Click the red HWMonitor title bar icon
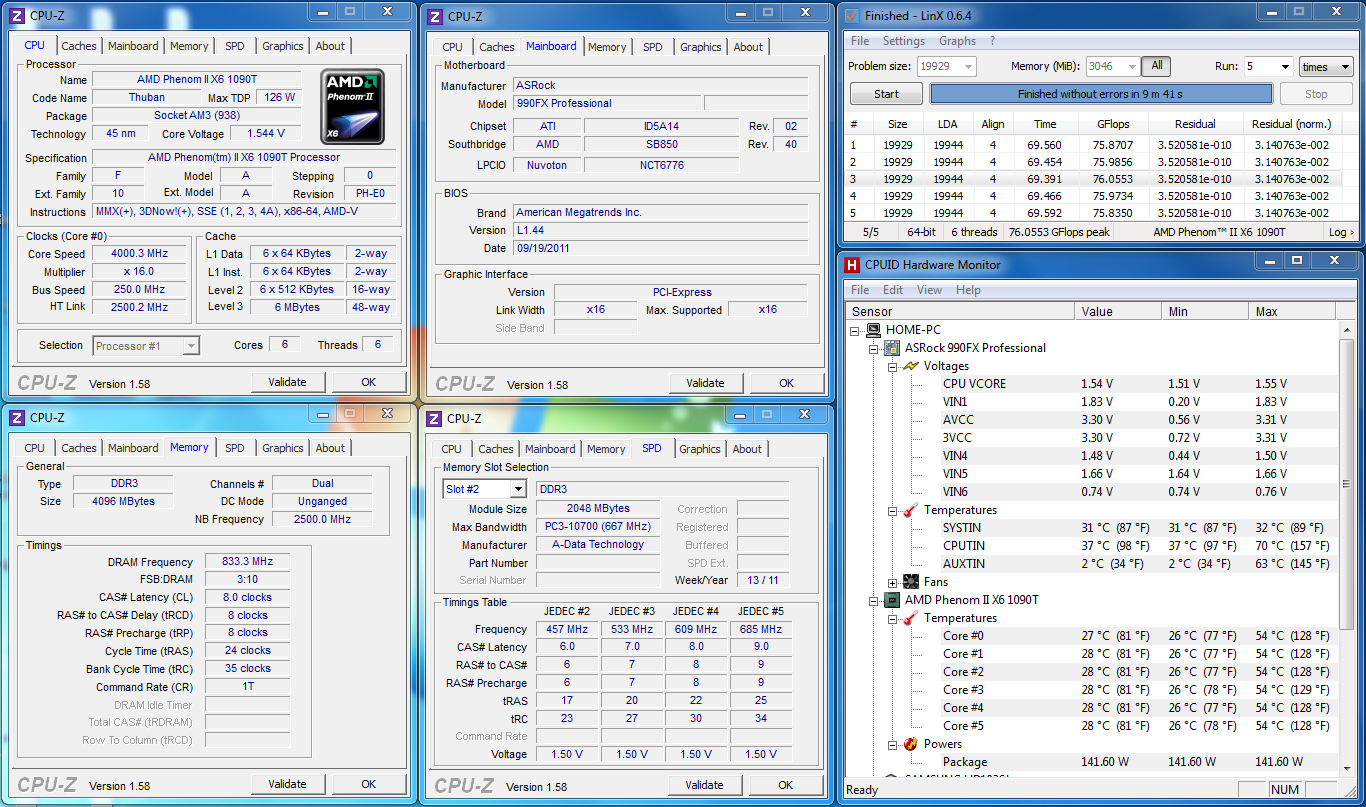 click(x=852, y=265)
